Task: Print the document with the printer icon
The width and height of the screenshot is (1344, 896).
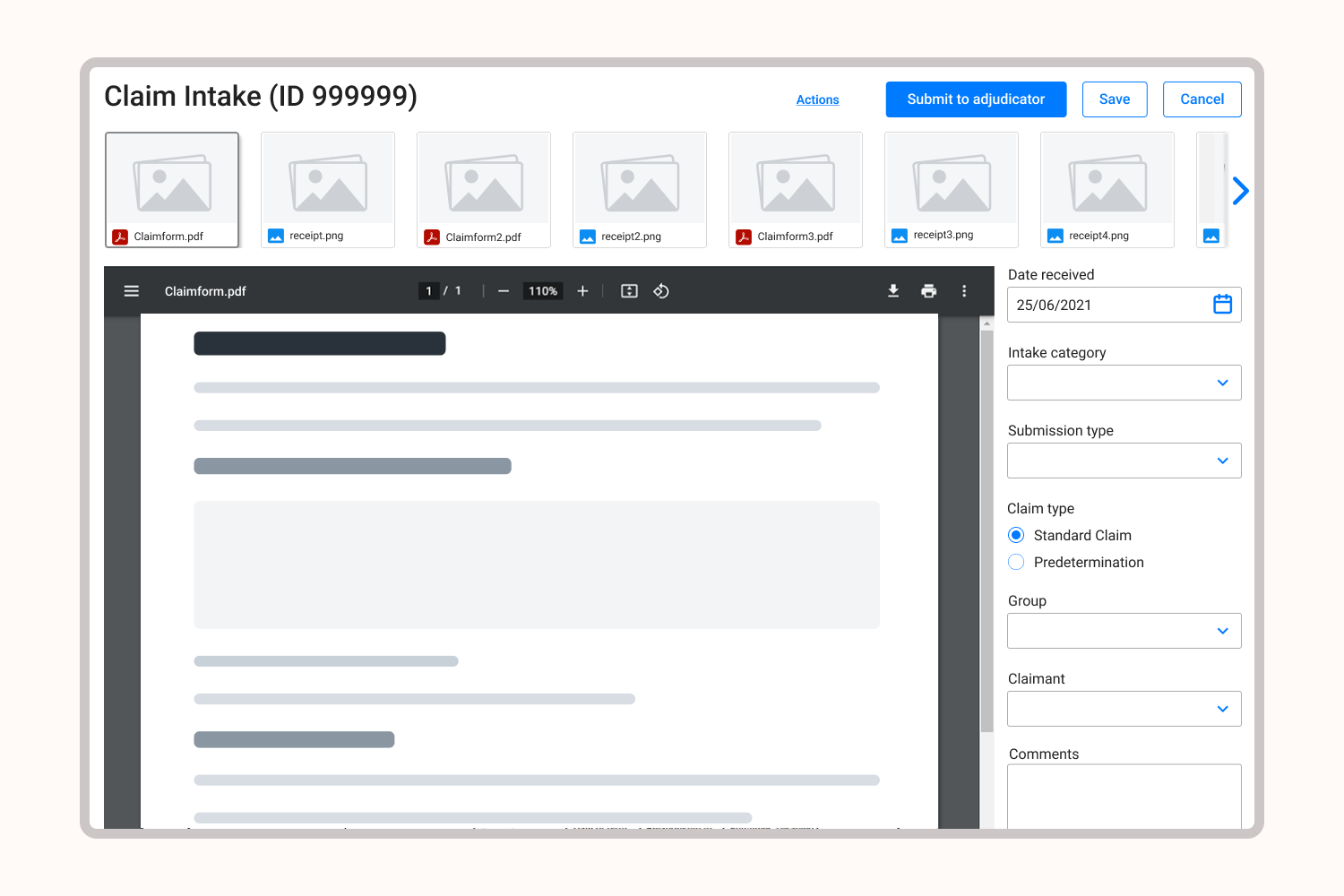Action: click(x=929, y=291)
